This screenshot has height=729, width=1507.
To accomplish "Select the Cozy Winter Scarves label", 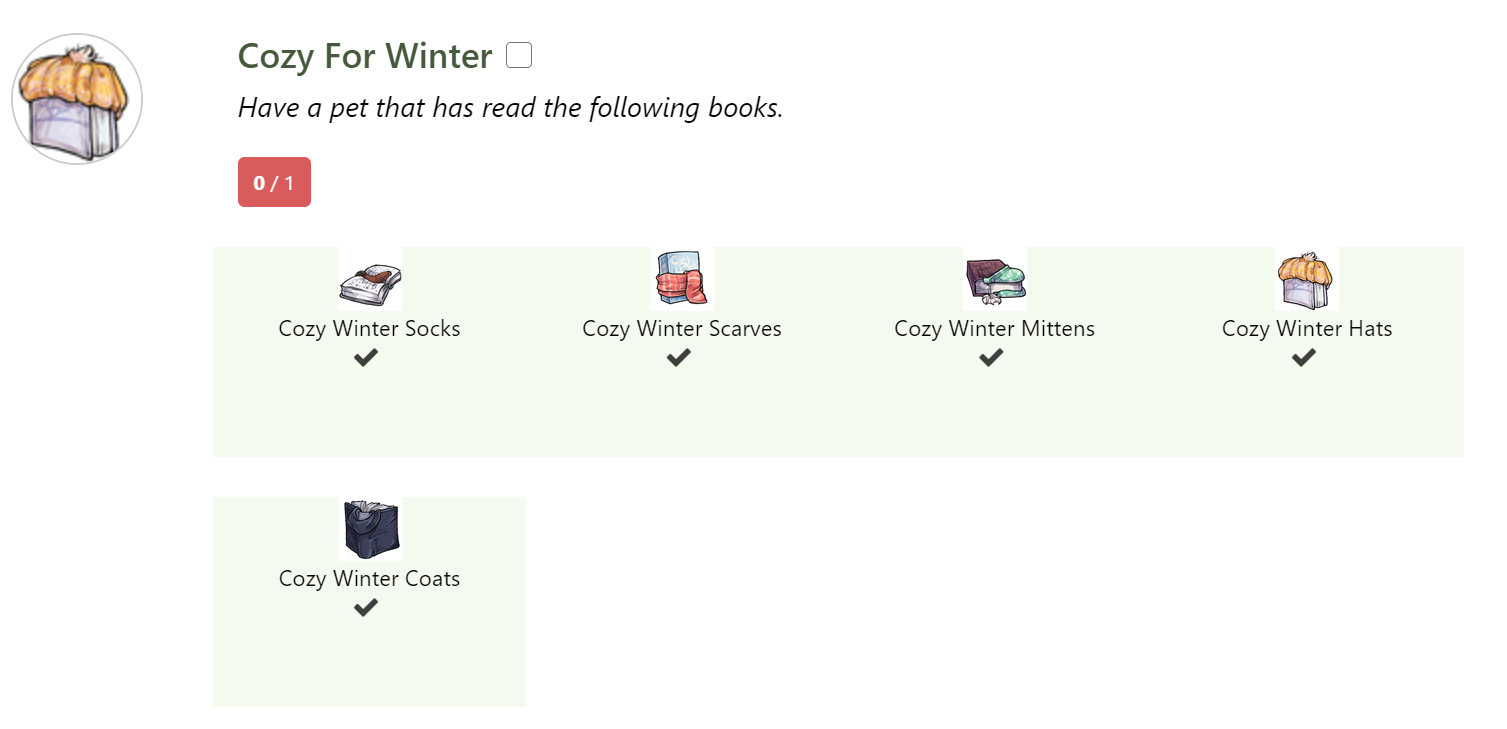I will (682, 329).
